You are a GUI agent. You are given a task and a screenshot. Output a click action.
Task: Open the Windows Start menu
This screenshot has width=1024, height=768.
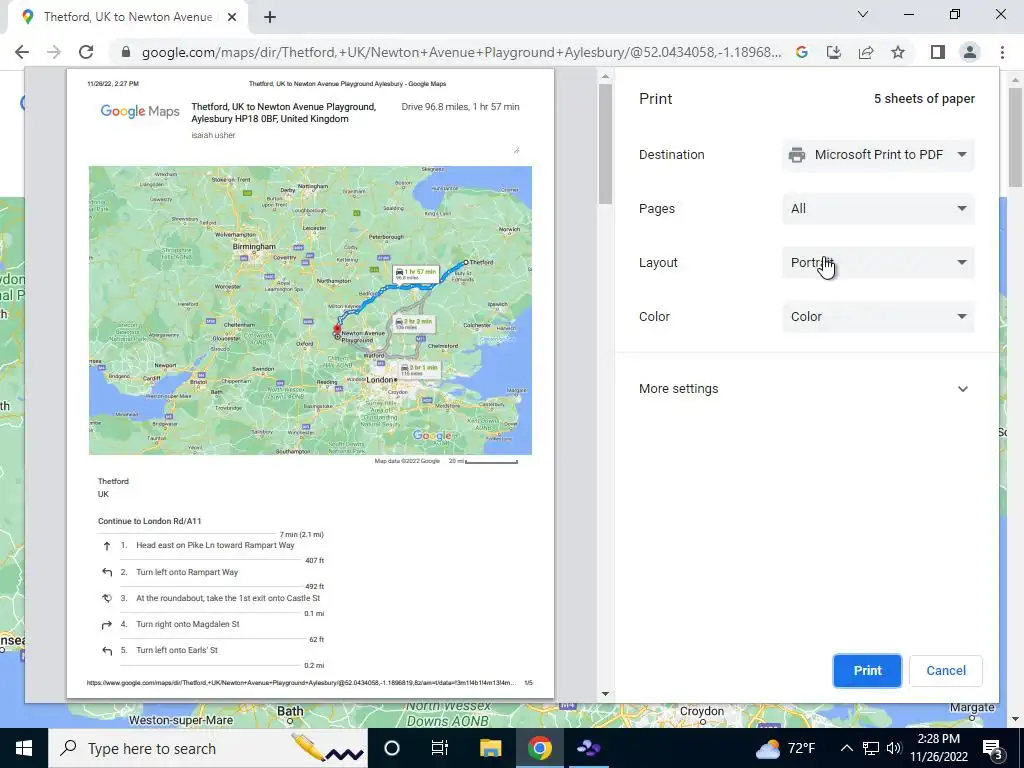24,748
